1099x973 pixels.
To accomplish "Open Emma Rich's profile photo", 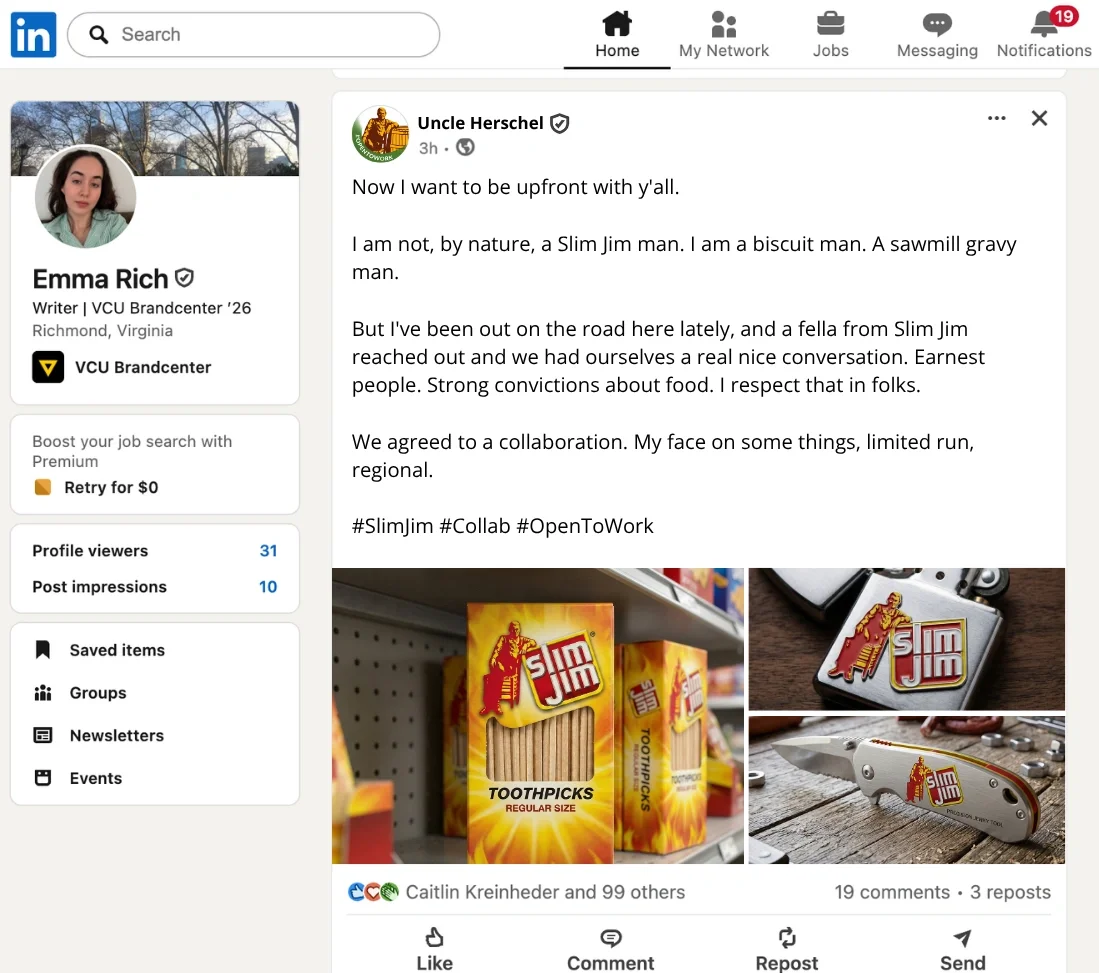I will point(85,197).
